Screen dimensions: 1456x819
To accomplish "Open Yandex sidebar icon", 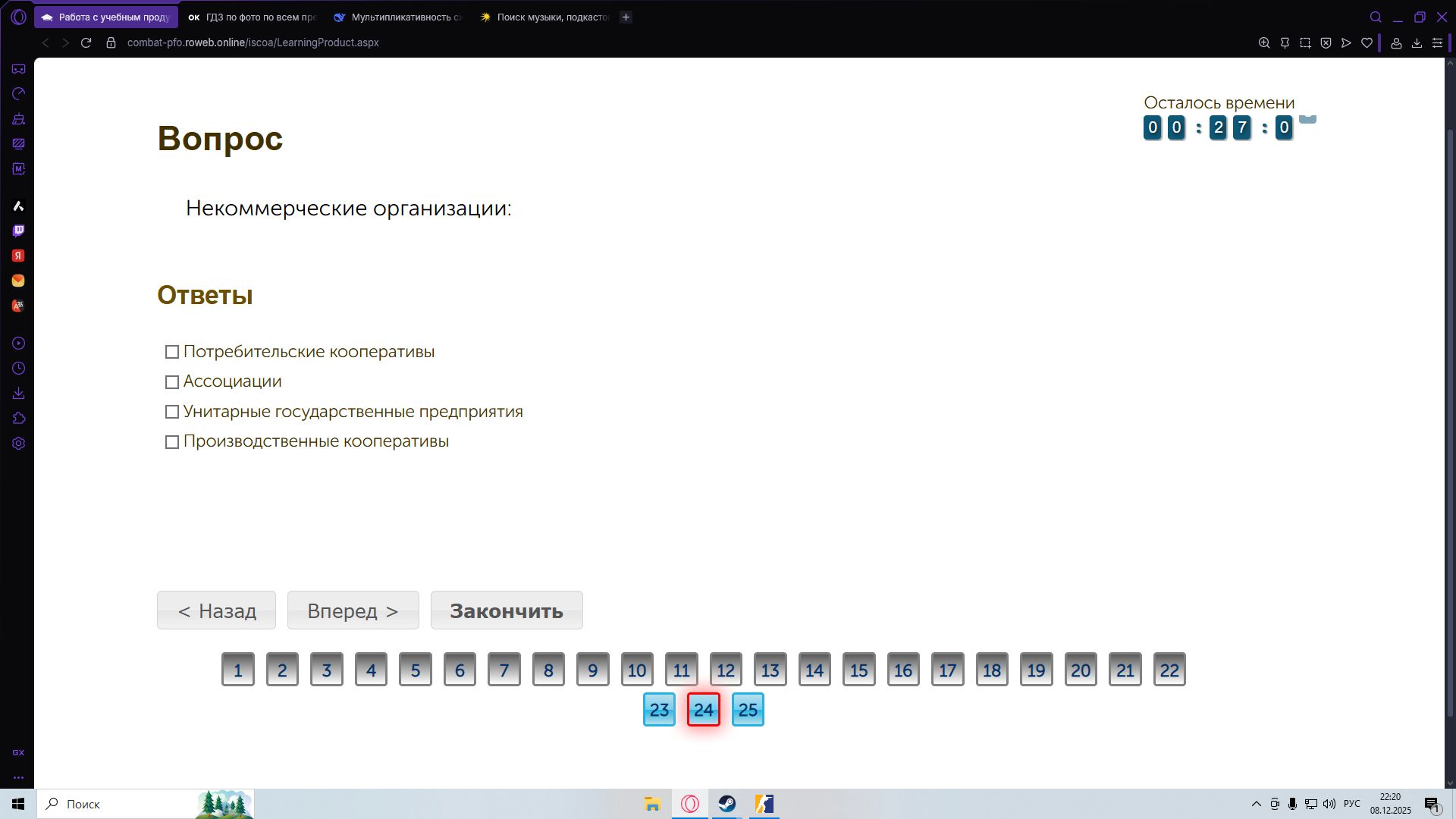I will tap(19, 256).
